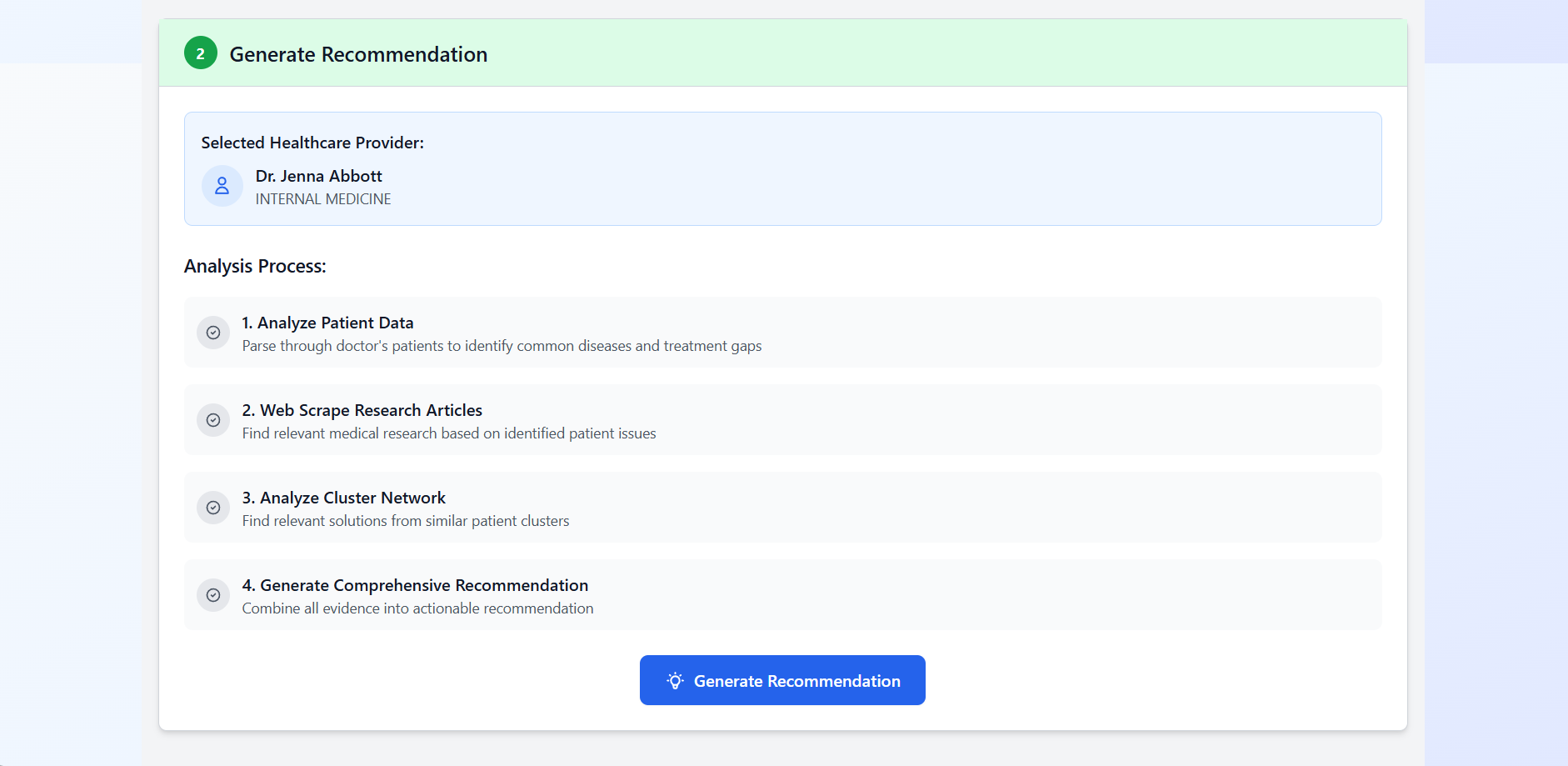This screenshot has width=1568, height=766.
Task: Click the description about parsing doctor's patients
Action: click(502, 346)
